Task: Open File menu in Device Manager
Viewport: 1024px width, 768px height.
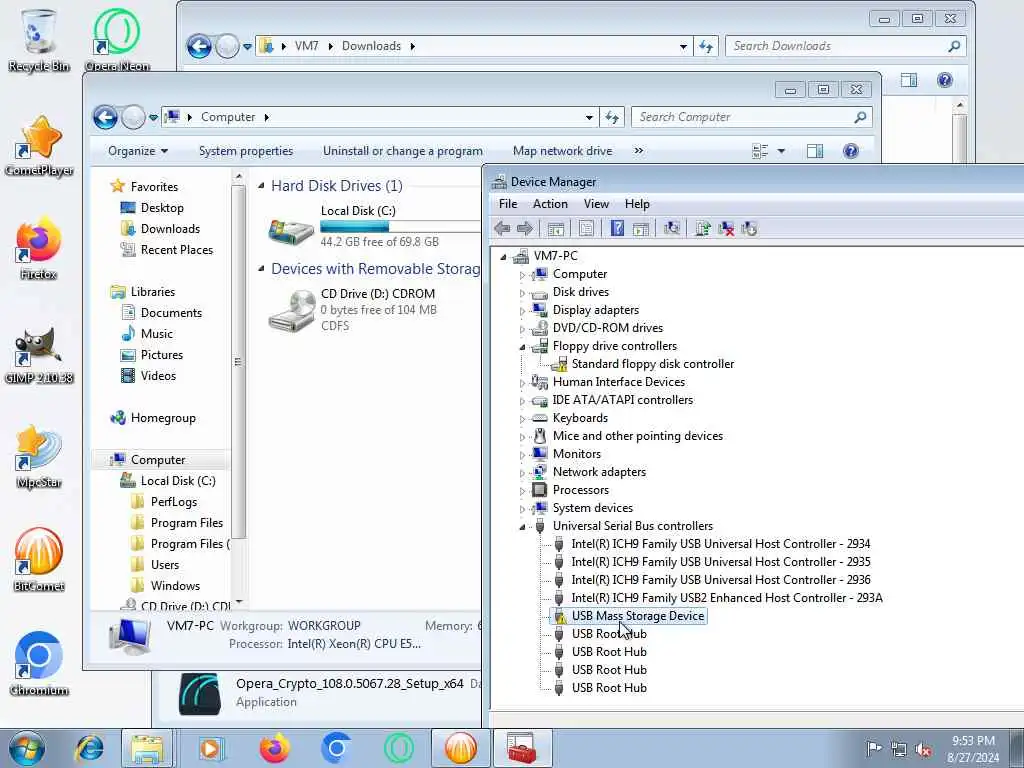Action: coord(508,204)
